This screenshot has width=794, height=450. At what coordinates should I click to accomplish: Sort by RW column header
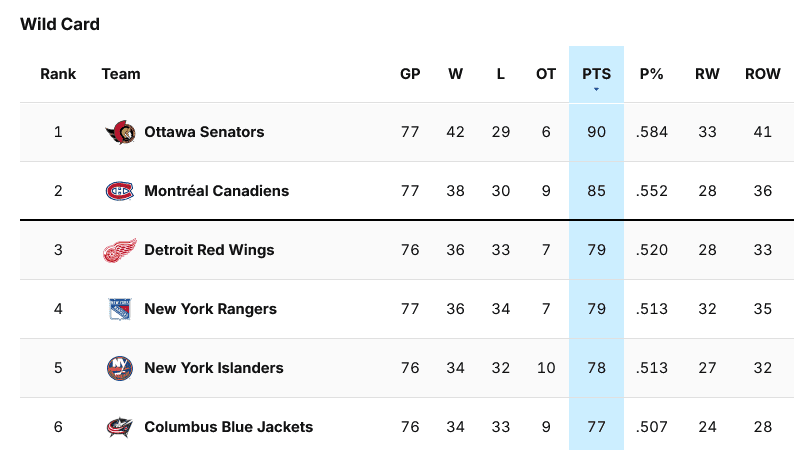[x=707, y=74]
